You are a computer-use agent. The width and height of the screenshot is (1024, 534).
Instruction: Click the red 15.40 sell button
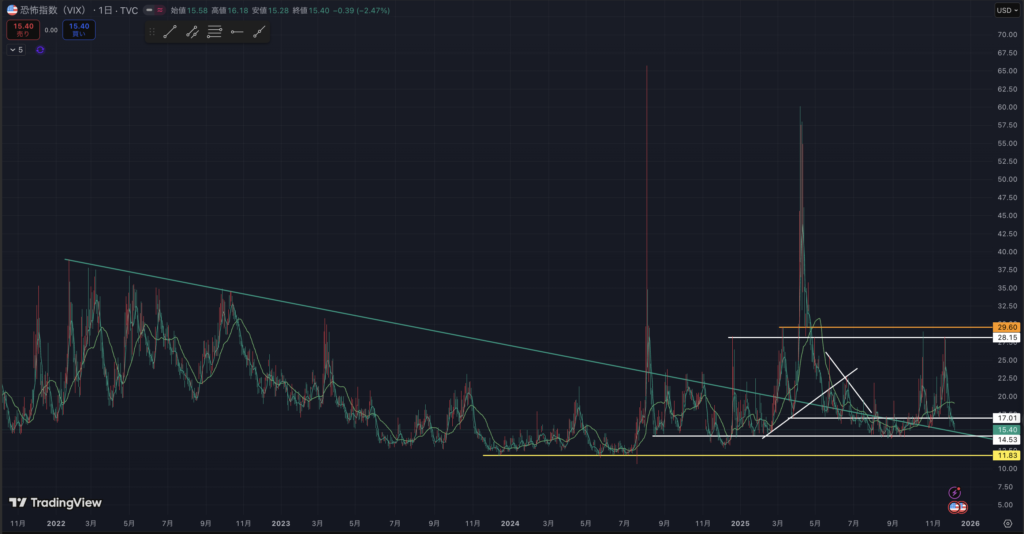pyautogui.click(x=21, y=31)
